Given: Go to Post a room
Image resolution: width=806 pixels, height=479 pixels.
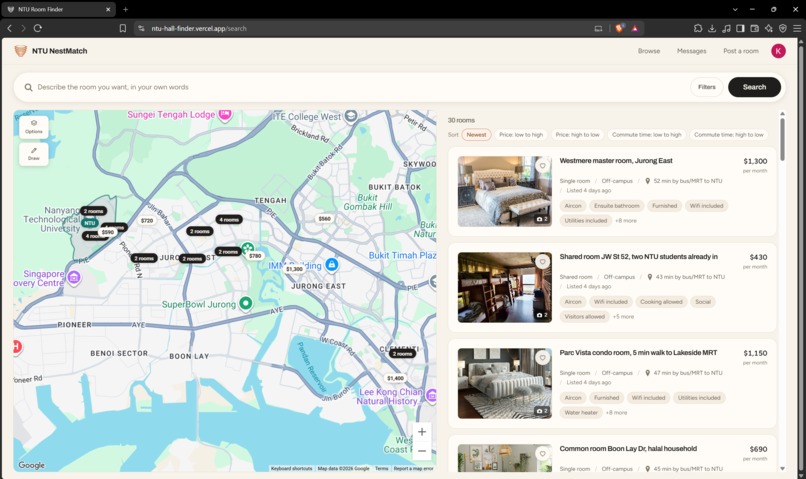Looking at the screenshot, I should click(x=741, y=51).
